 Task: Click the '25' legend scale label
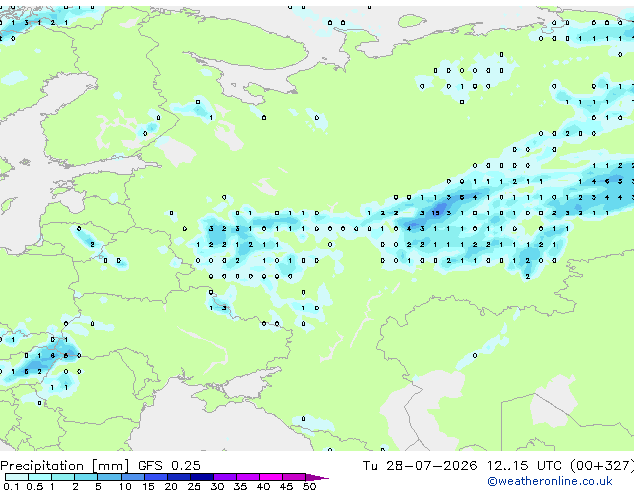point(194,486)
